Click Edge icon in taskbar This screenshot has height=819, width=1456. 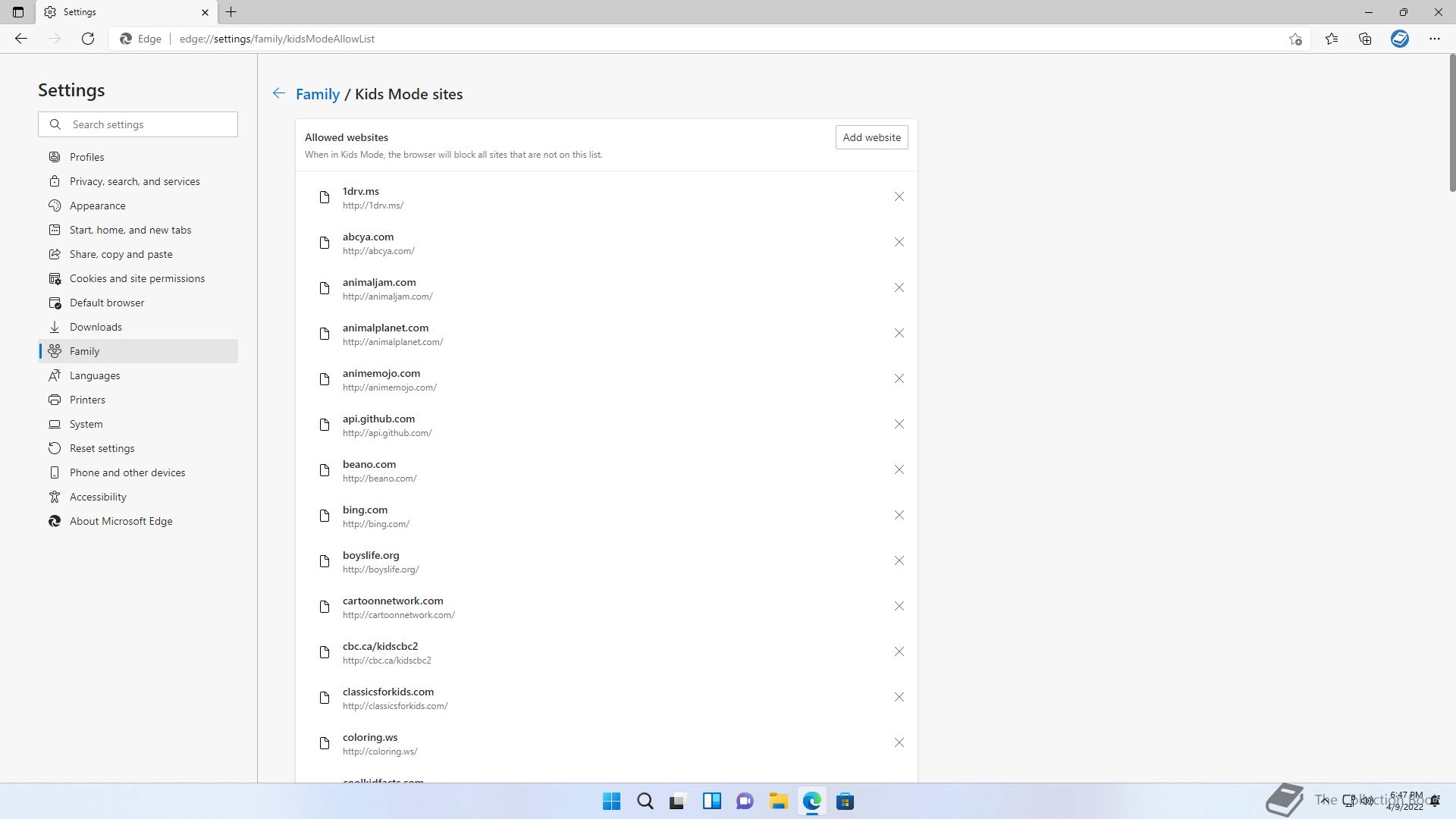812,802
